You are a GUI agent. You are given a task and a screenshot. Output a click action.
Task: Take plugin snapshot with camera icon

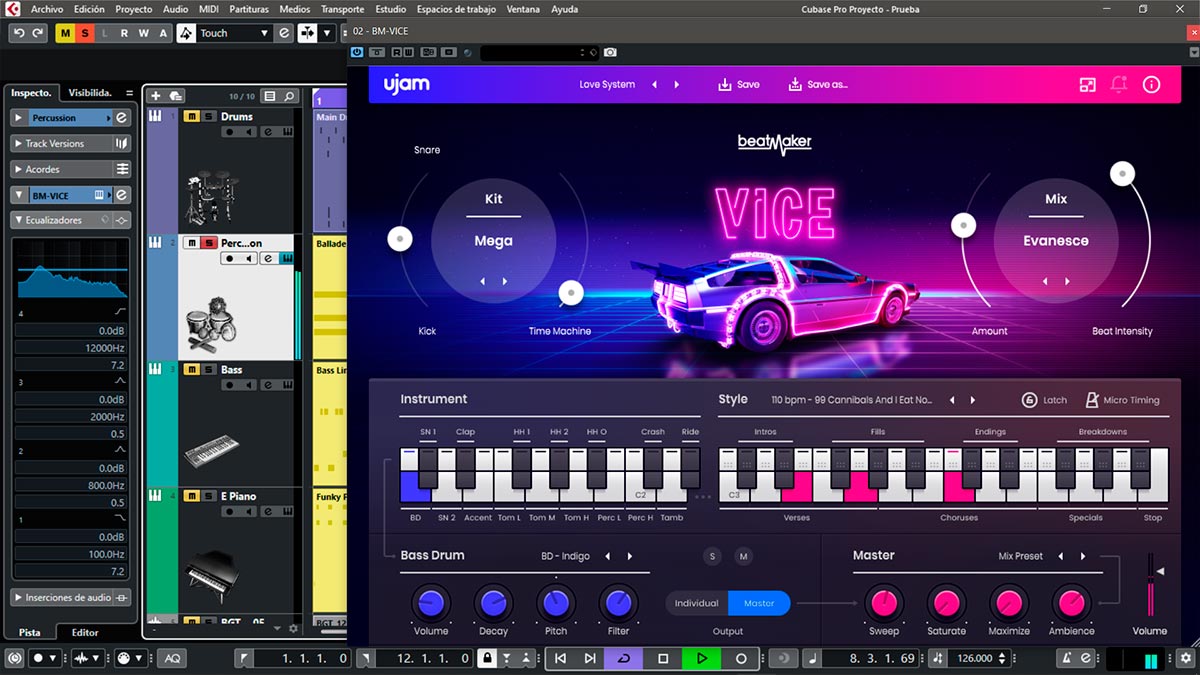pyautogui.click(x=610, y=52)
